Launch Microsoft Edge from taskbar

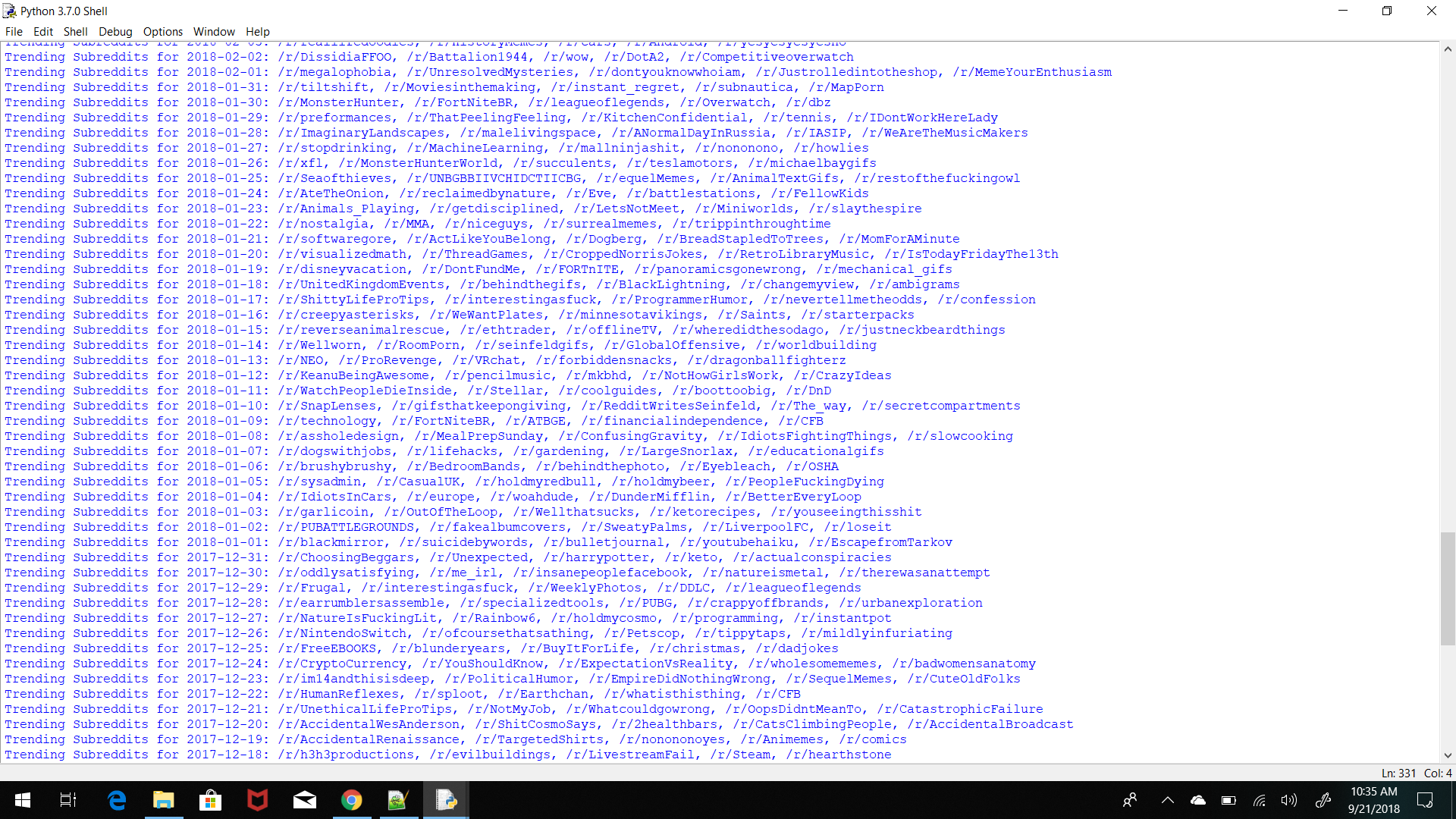click(117, 800)
